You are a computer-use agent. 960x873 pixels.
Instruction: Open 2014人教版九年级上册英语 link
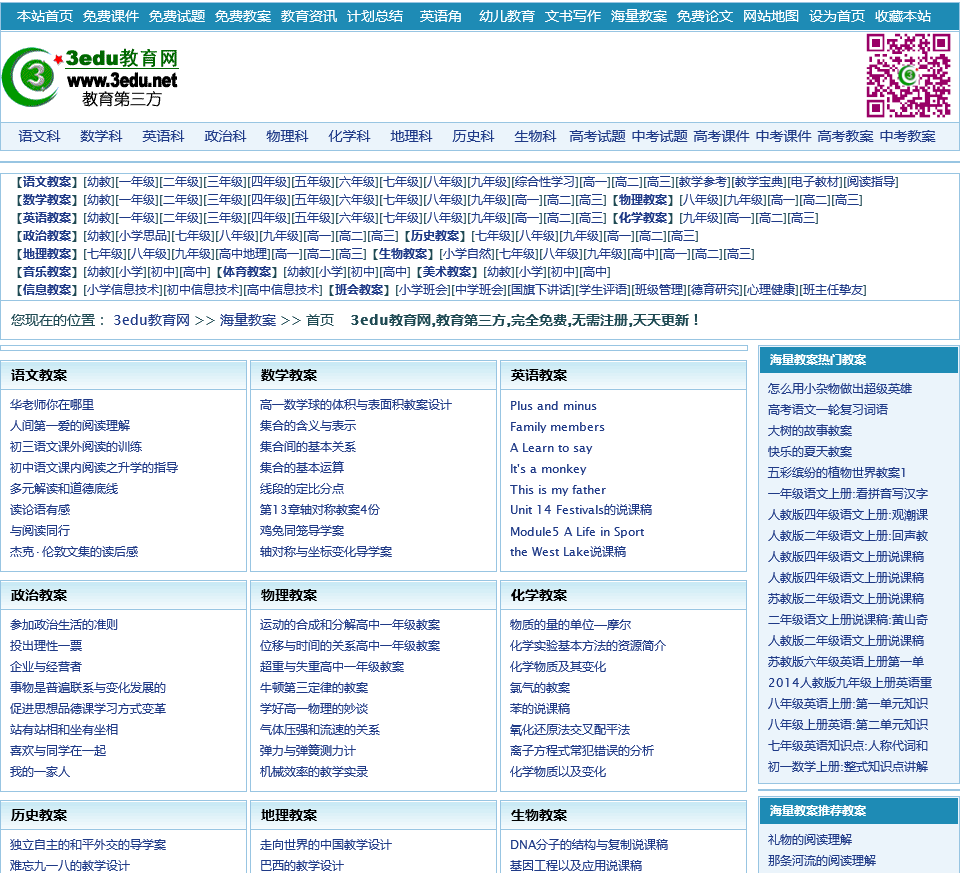tap(850, 683)
